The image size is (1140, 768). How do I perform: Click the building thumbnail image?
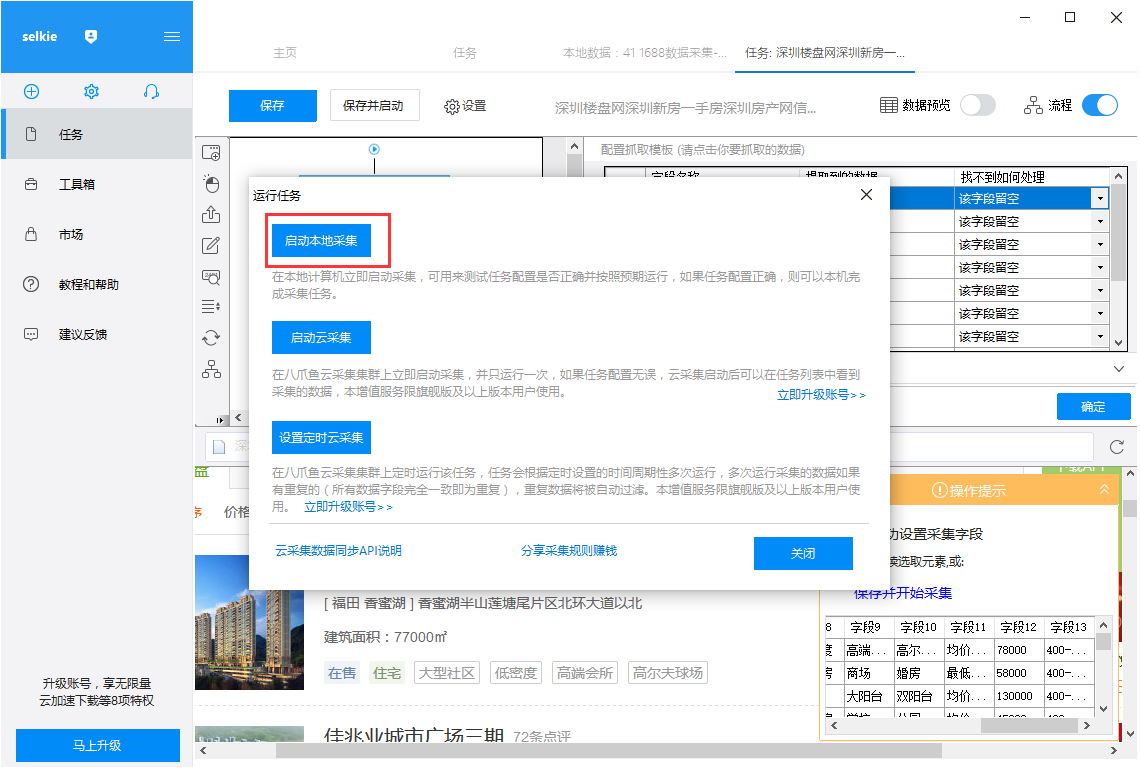pyautogui.click(x=249, y=623)
